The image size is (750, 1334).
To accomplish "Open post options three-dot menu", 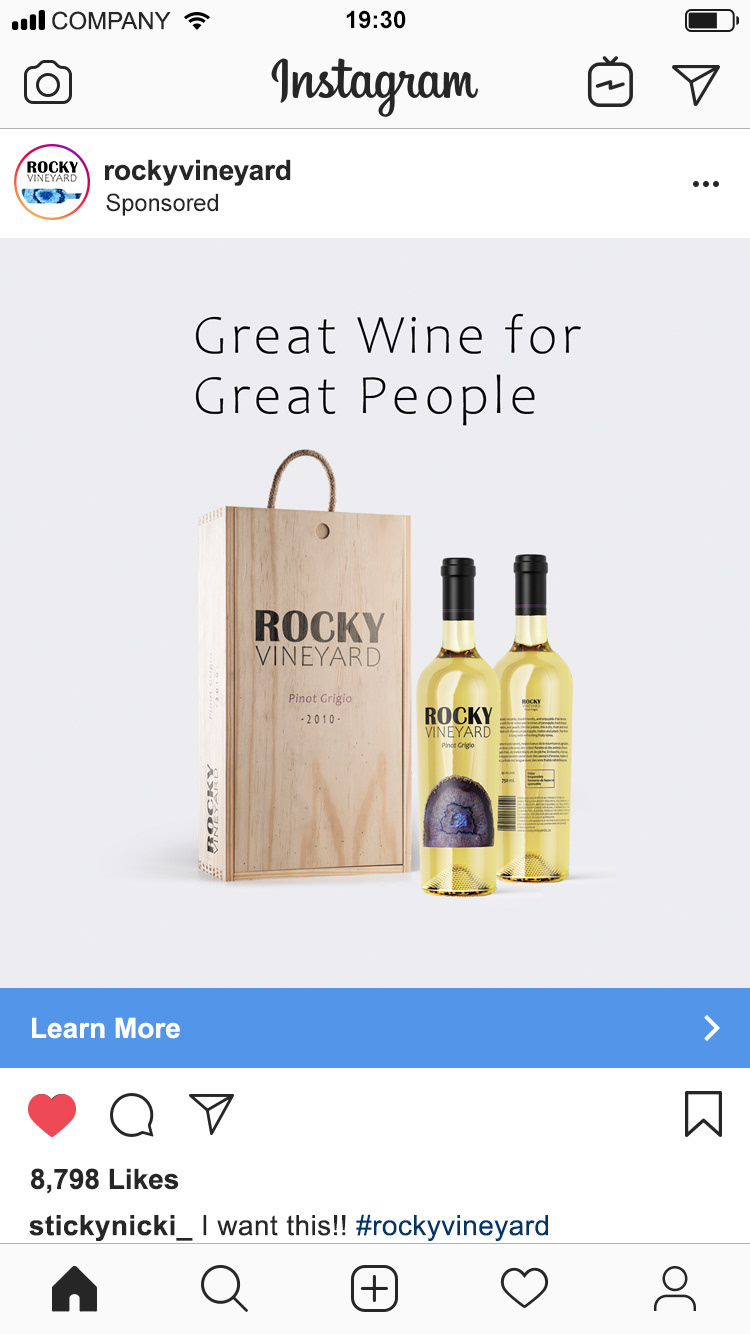I will coord(706,184).
